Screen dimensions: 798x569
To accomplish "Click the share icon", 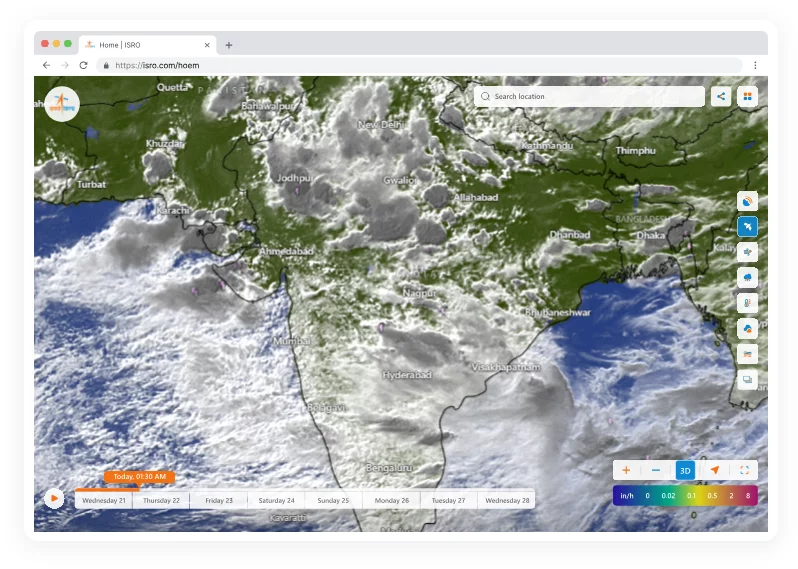I will click(721, 96).
